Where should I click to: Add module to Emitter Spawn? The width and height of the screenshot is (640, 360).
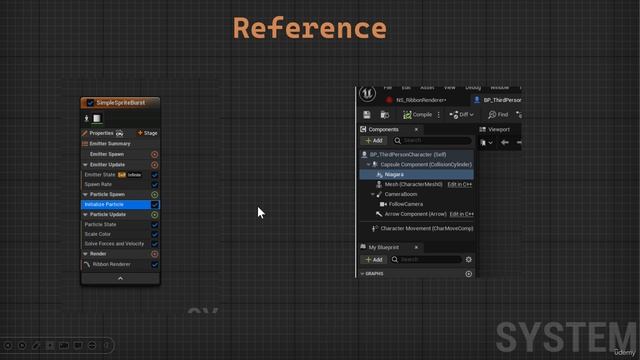(x=154, y=154)
